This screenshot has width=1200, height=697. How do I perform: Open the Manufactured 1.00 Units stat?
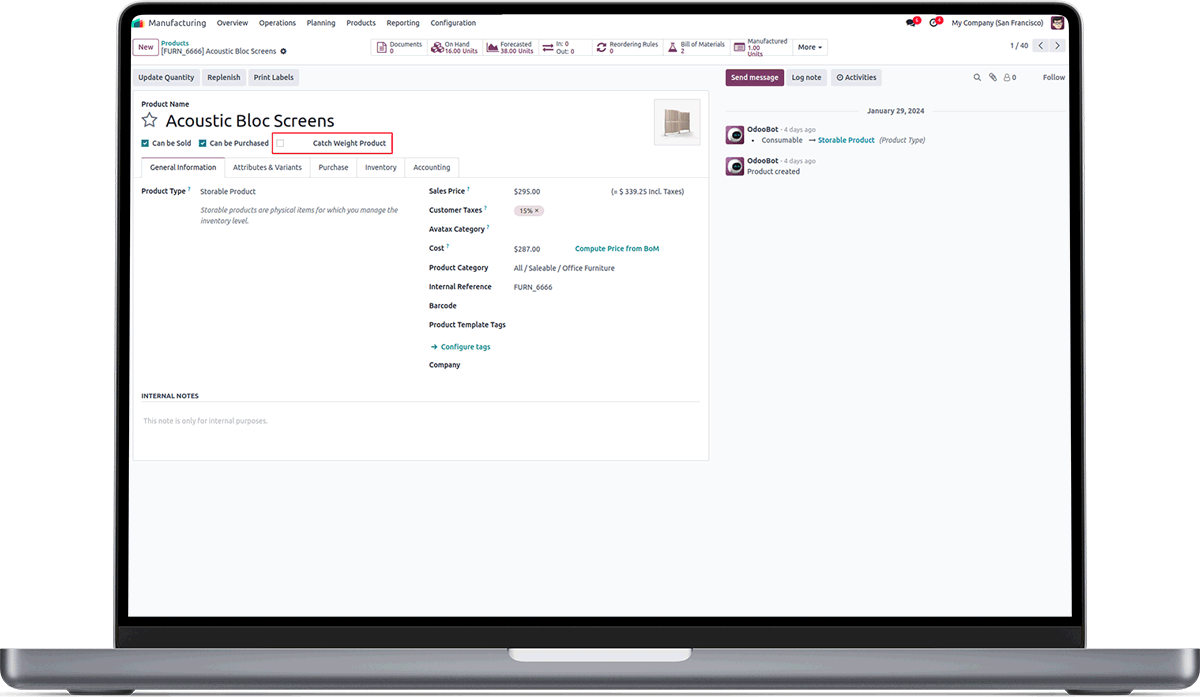coord(761,47)
